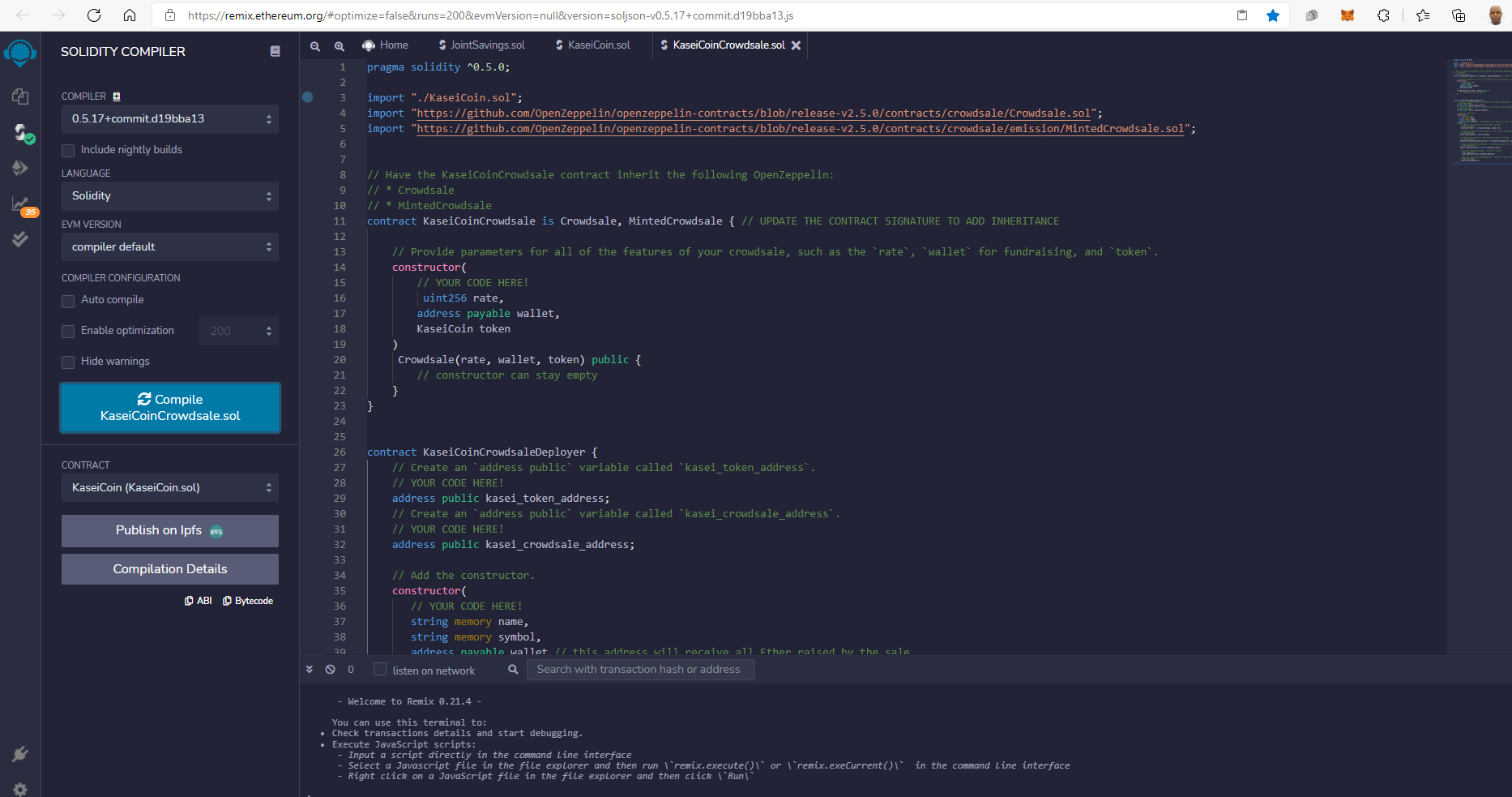Open the MetaMask fox extension

(x=1348, y=15)
